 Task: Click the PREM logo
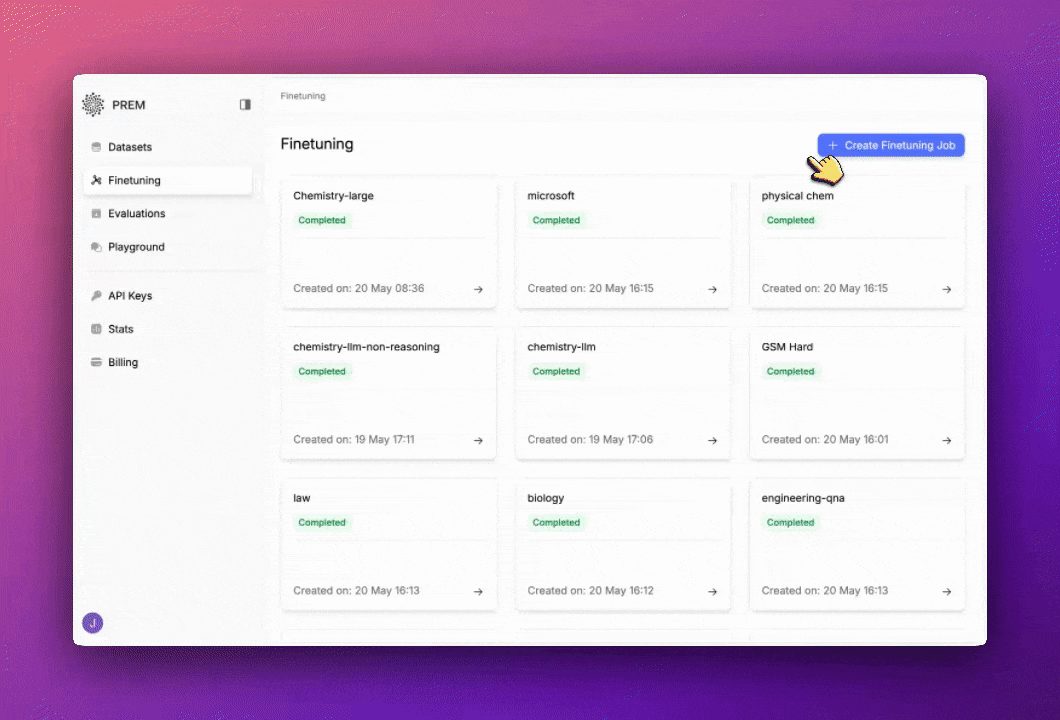[93, 104]
